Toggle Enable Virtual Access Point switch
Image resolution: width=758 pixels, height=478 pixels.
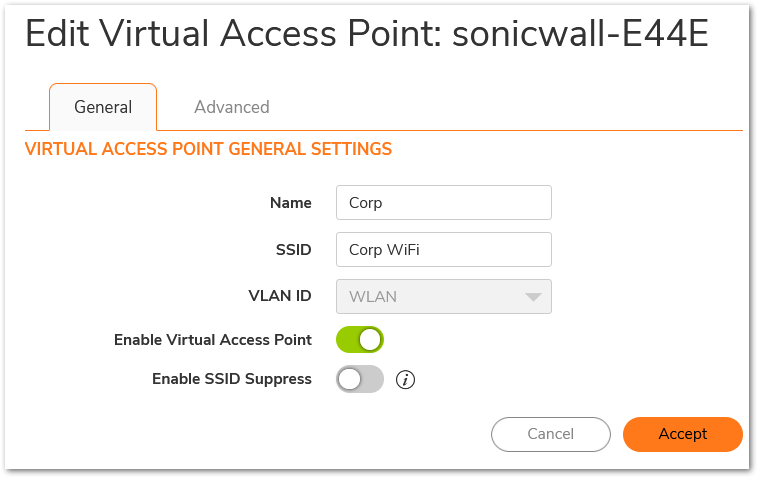click(360, 340)
